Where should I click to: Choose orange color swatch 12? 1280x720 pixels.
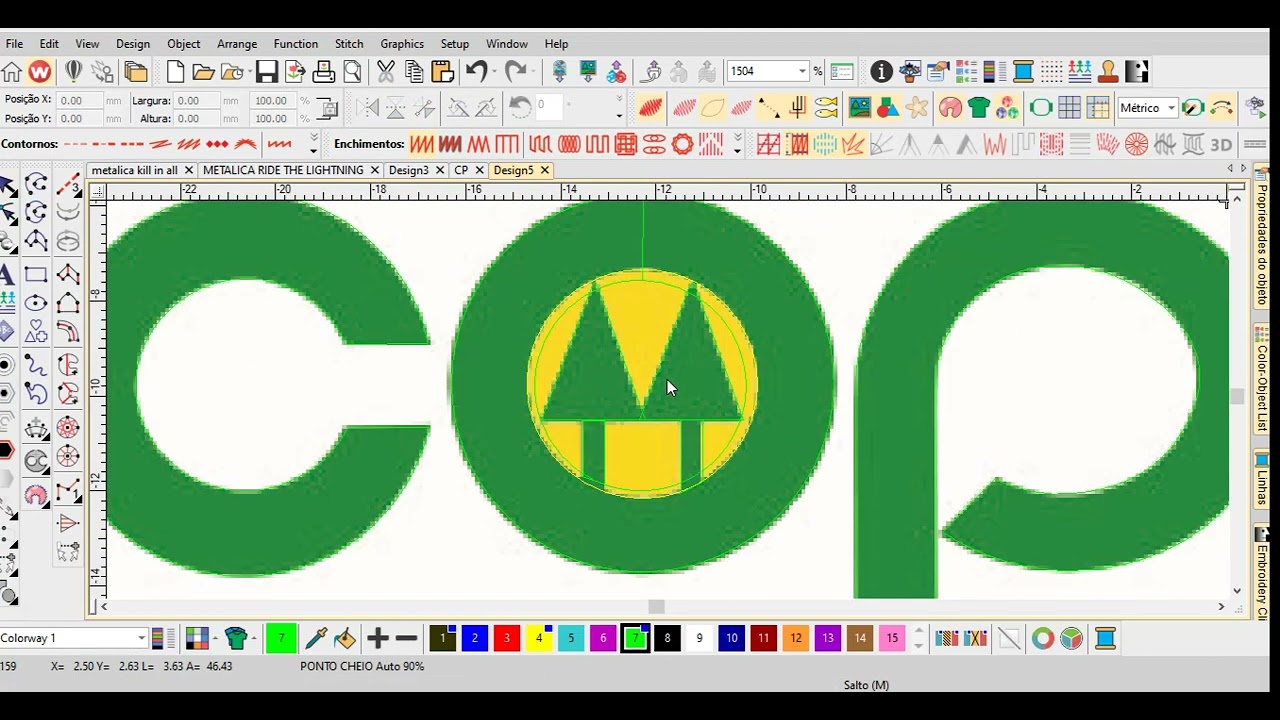[796, 638]
